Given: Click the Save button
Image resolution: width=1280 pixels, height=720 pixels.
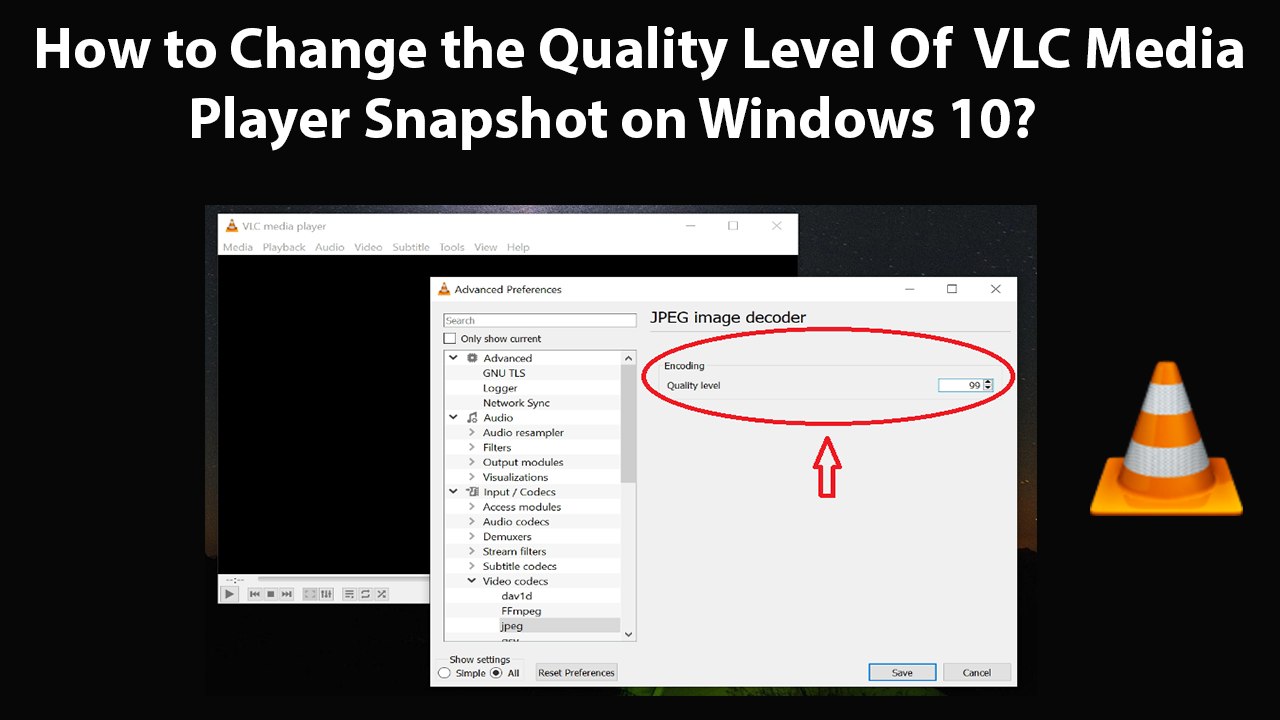Looking at the screenshot, I should coord(902,673).
